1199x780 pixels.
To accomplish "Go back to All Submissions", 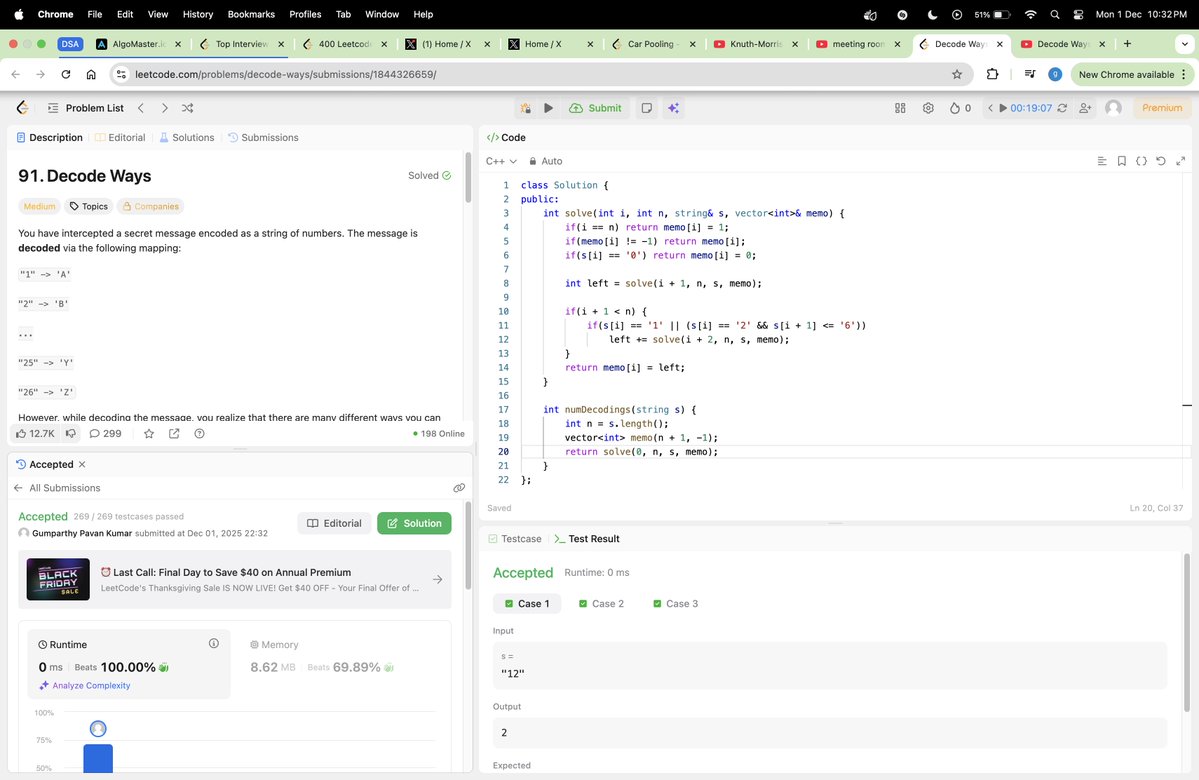I will tap(57, 488).
